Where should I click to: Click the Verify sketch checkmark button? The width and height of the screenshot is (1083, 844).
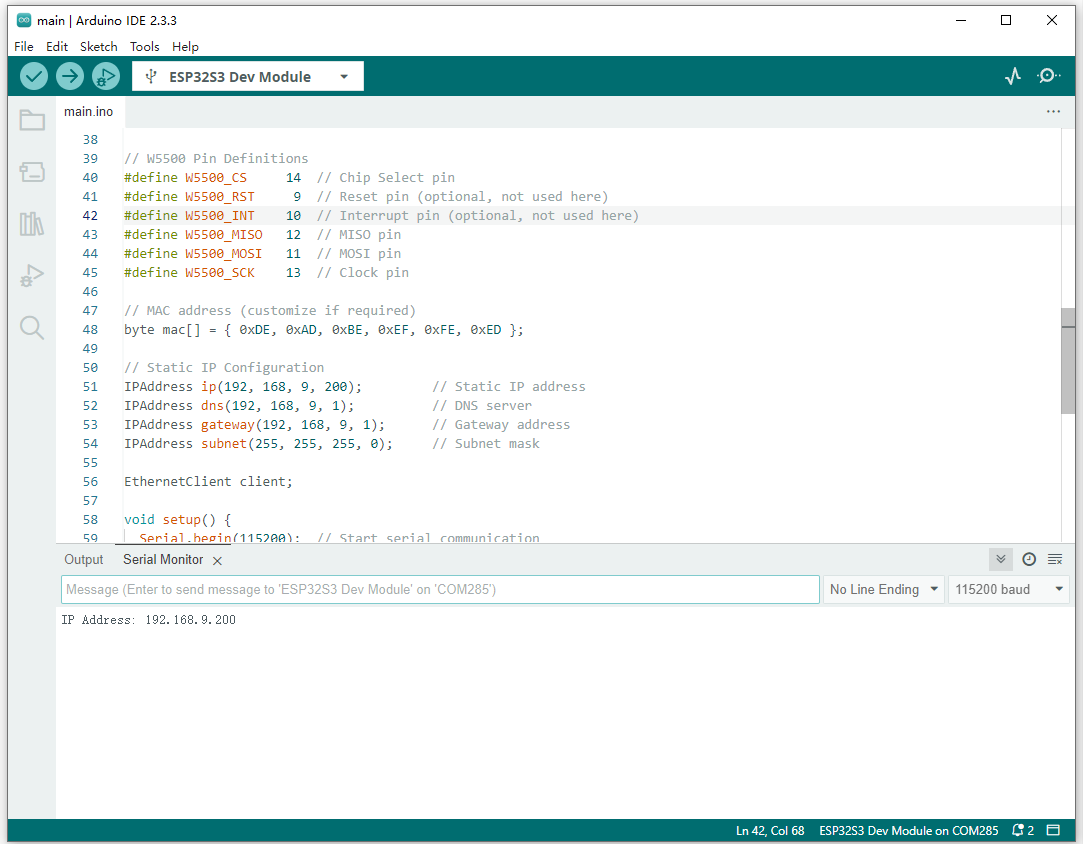34,76
